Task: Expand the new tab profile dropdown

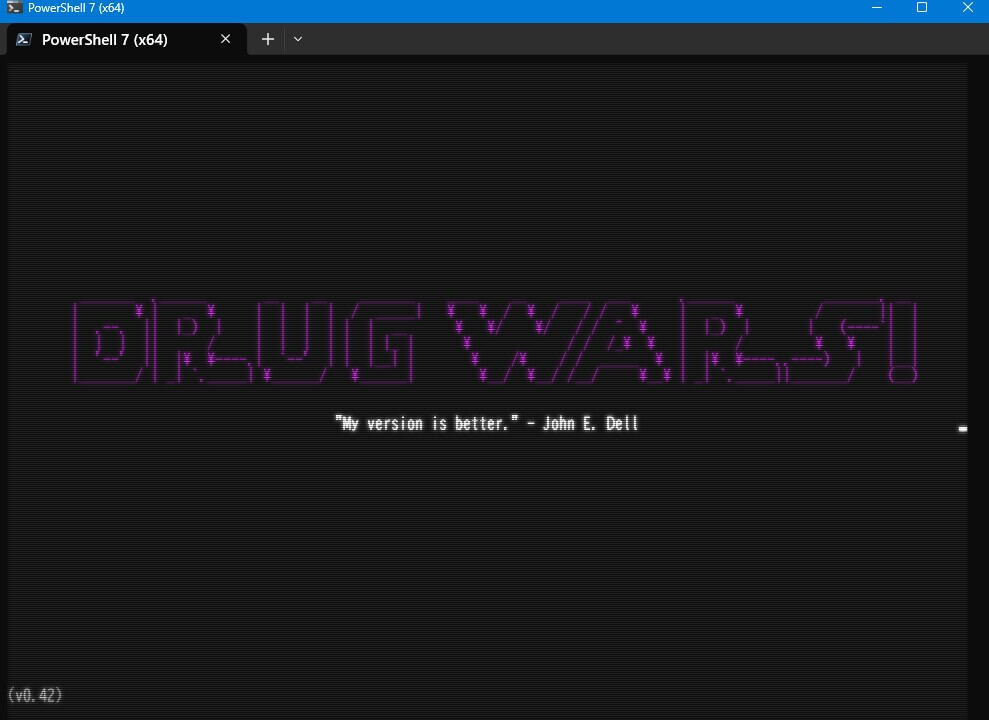Action: tap(298, 39)
